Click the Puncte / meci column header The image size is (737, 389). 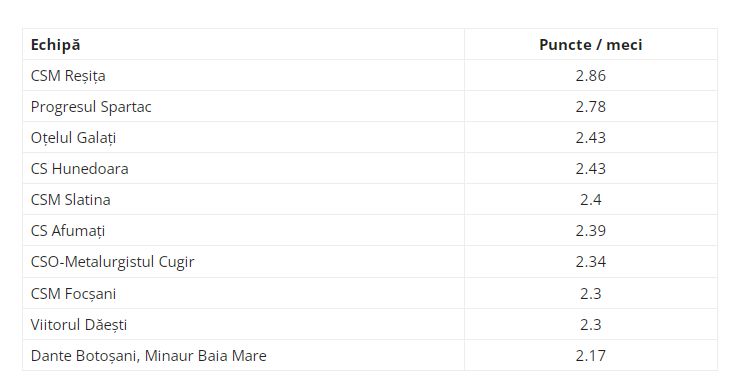tap(591, 44)
